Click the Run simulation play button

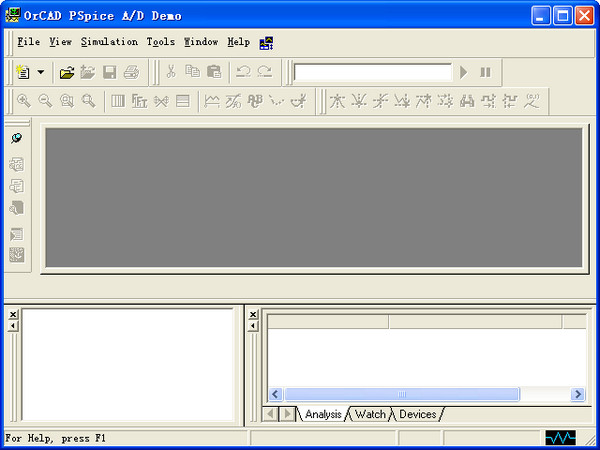click(464, 72)
